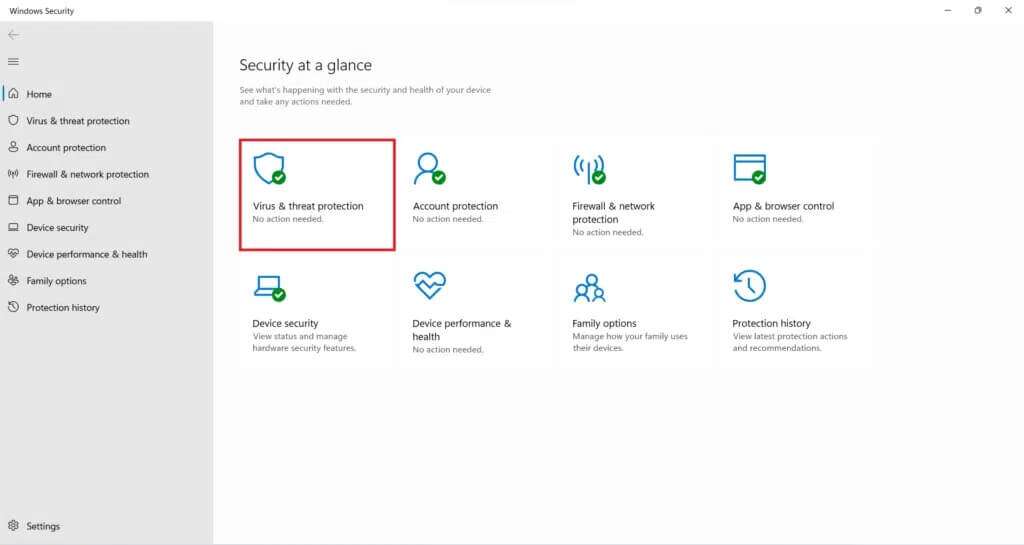This screenshot has width=1024, height=545.
Task: Open Settings at bottom of sidebar
Action: 43,526
